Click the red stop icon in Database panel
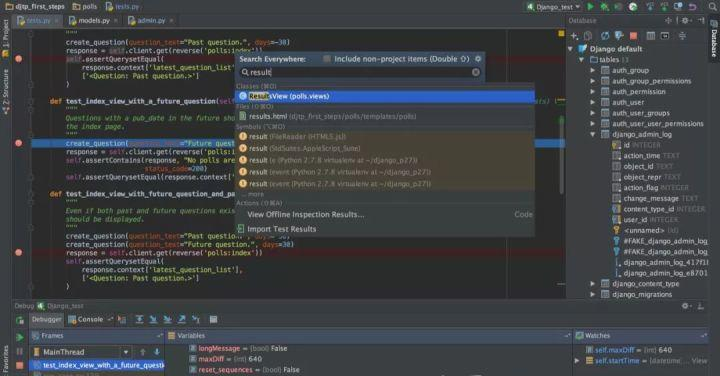Image resolution: width=720 pixels, height=376 pixels. pyautogui.click(x=633, y=36)
